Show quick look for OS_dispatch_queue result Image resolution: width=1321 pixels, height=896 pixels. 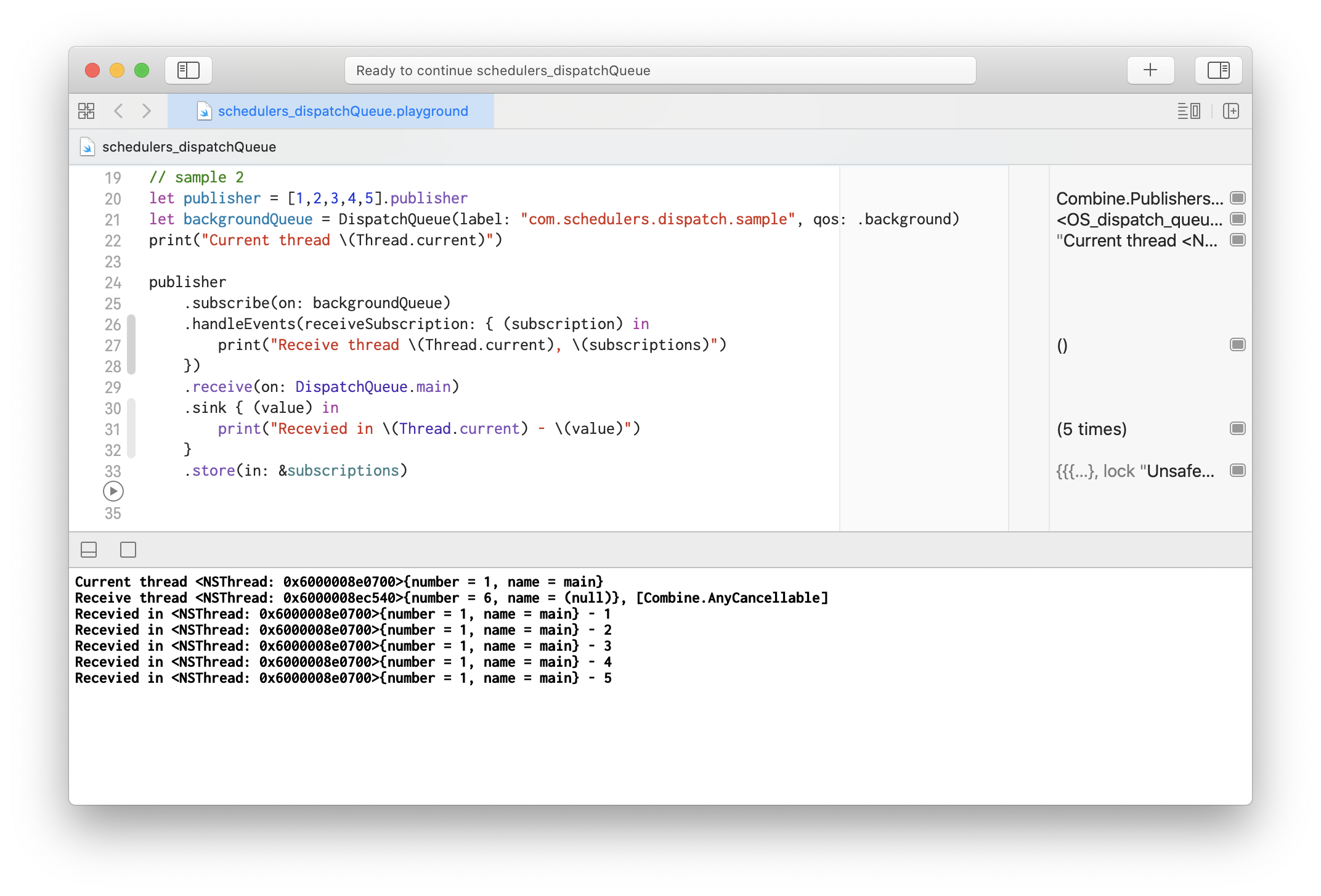(x=1237, y=219)
